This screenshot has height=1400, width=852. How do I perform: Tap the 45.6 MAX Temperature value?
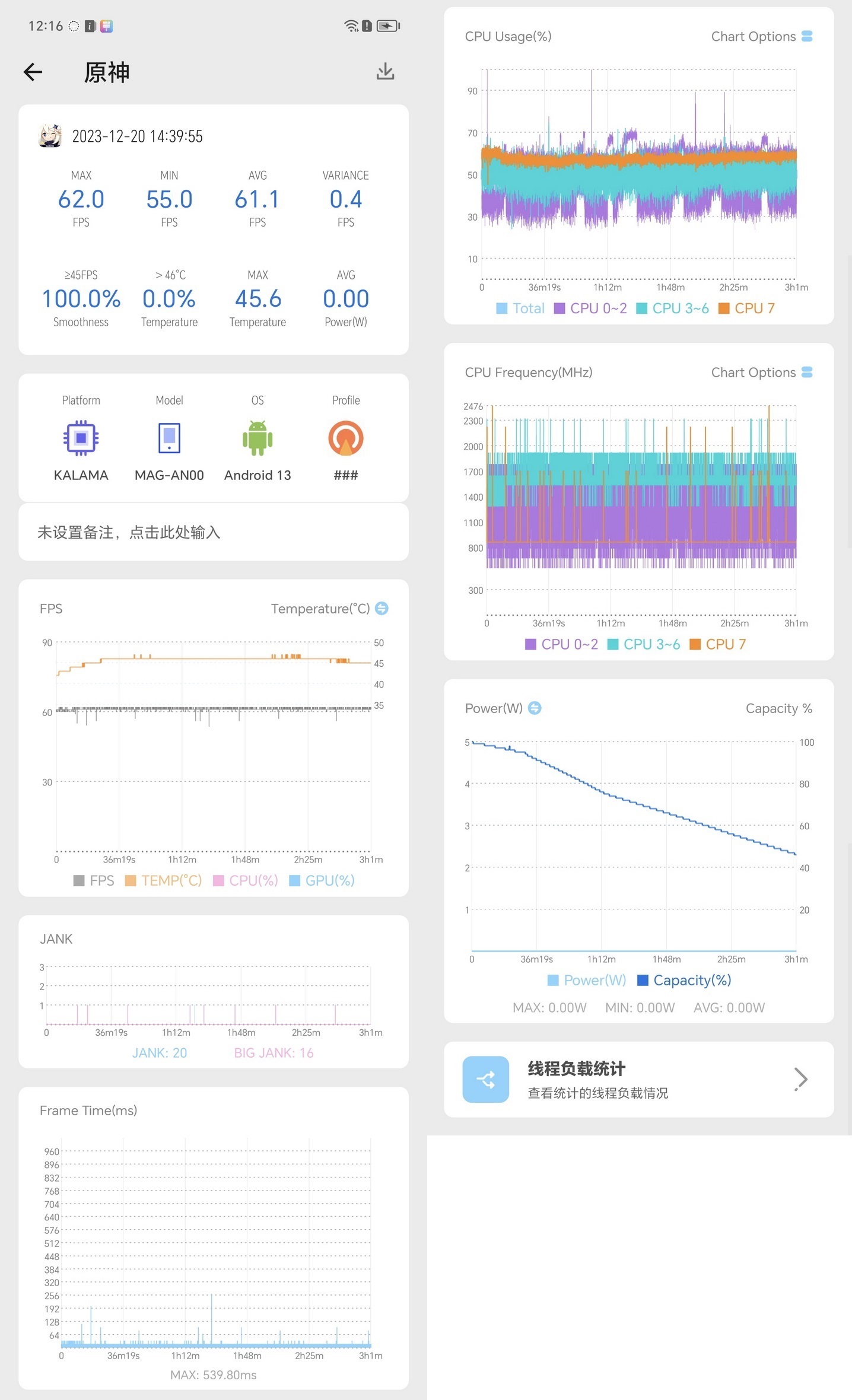257,299
